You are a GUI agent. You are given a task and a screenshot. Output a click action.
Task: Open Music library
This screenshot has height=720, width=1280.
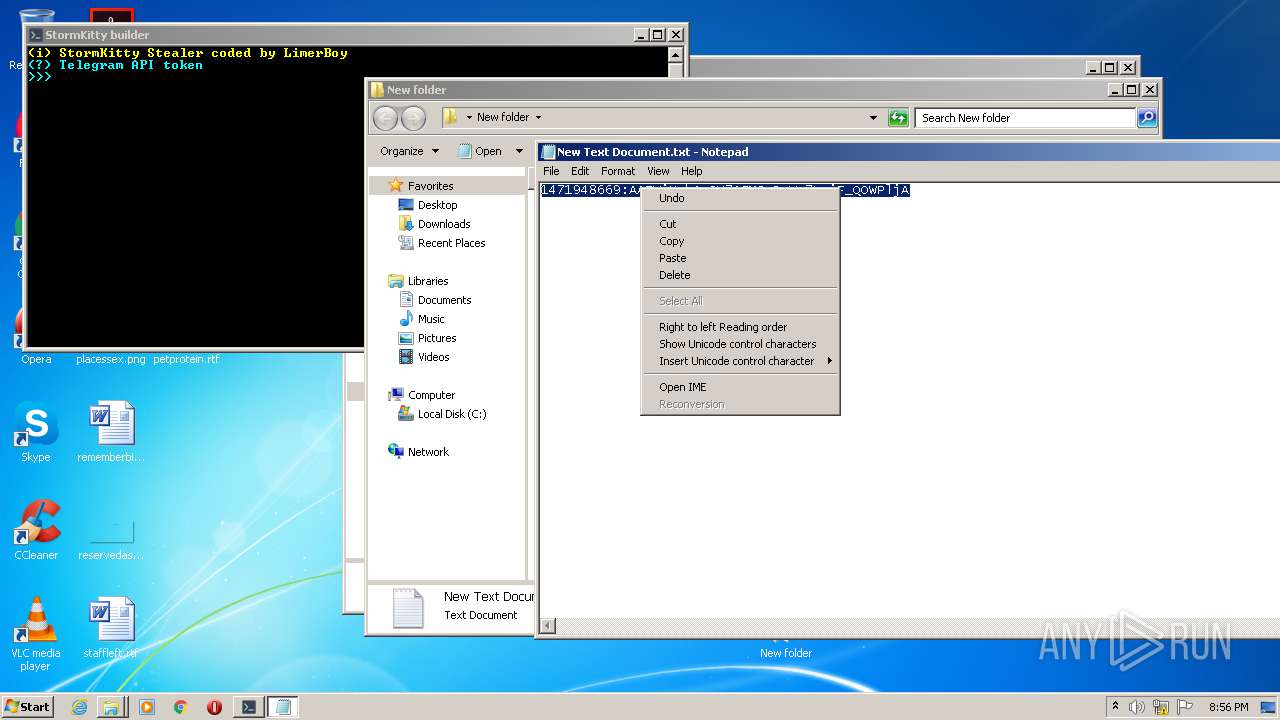pos(431,319)
